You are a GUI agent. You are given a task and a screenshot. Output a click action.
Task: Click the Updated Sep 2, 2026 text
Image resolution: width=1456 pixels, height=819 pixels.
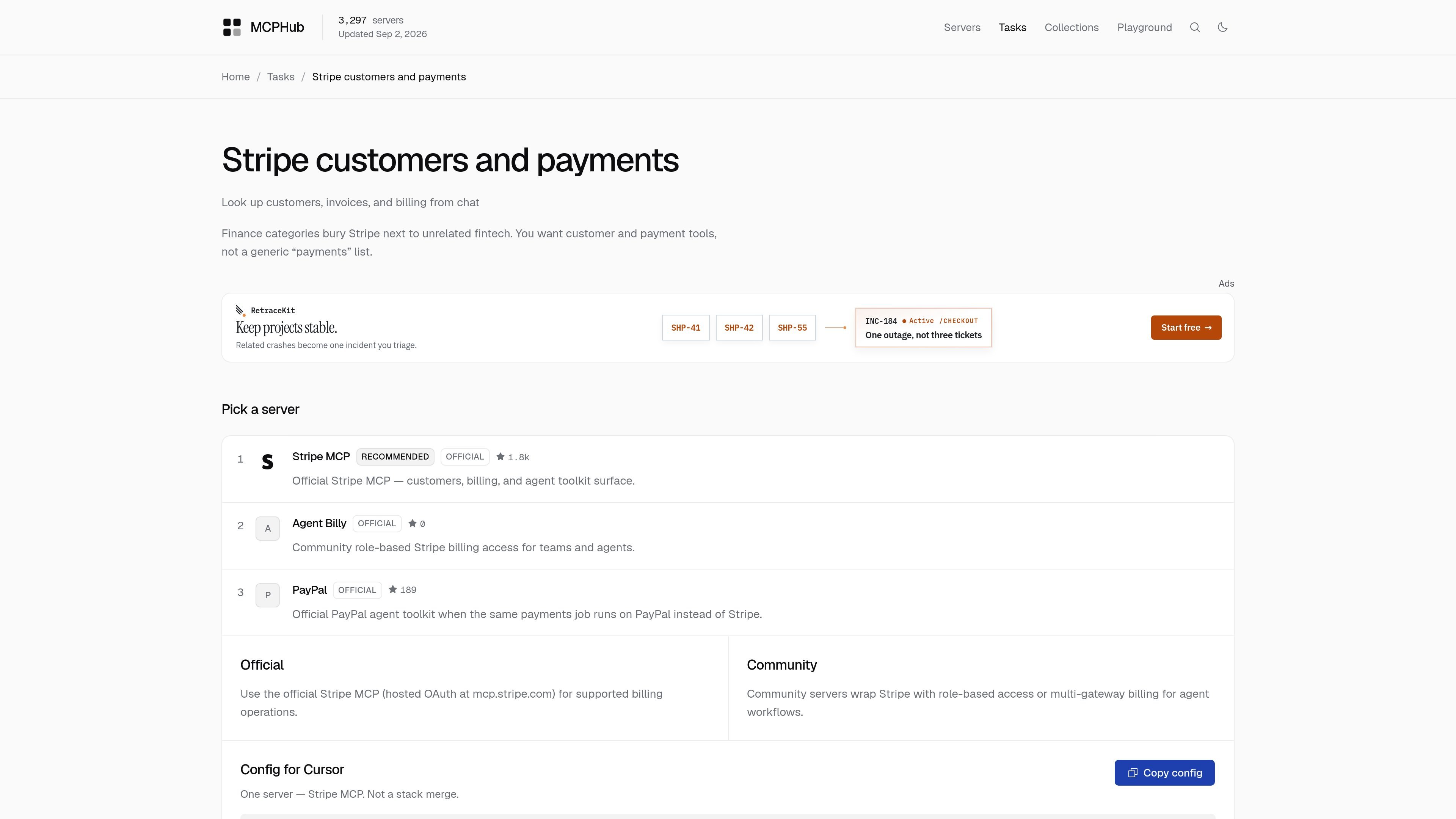click(x=383, y=34)
